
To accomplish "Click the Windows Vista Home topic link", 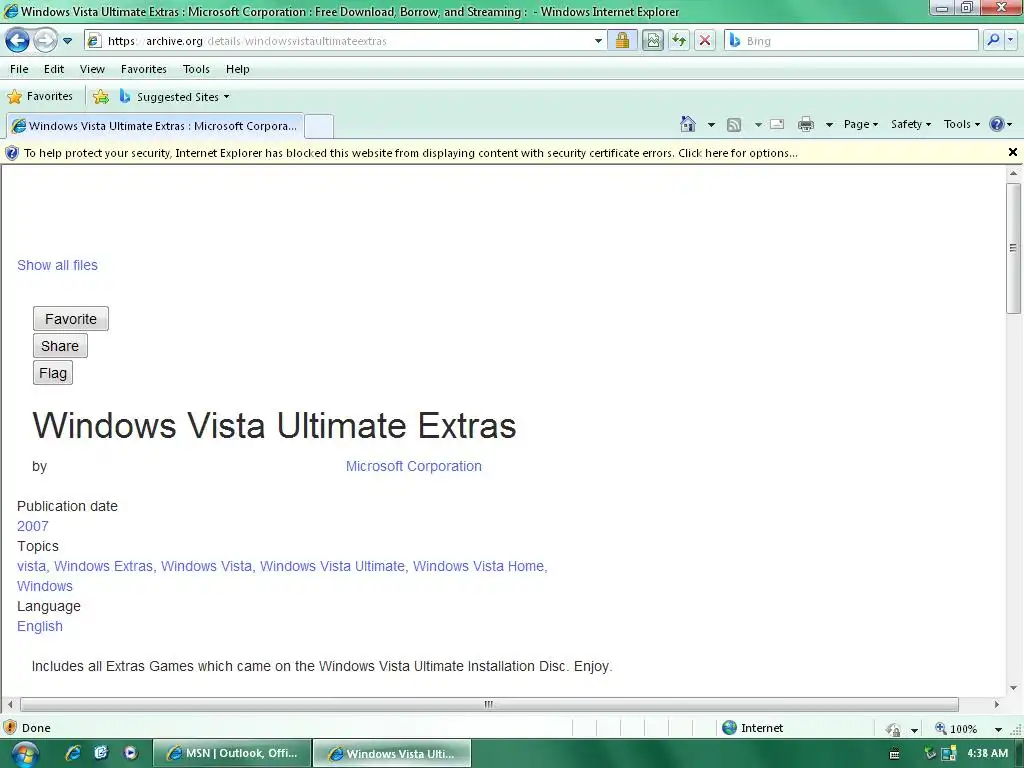I will (x=478, y=566).
